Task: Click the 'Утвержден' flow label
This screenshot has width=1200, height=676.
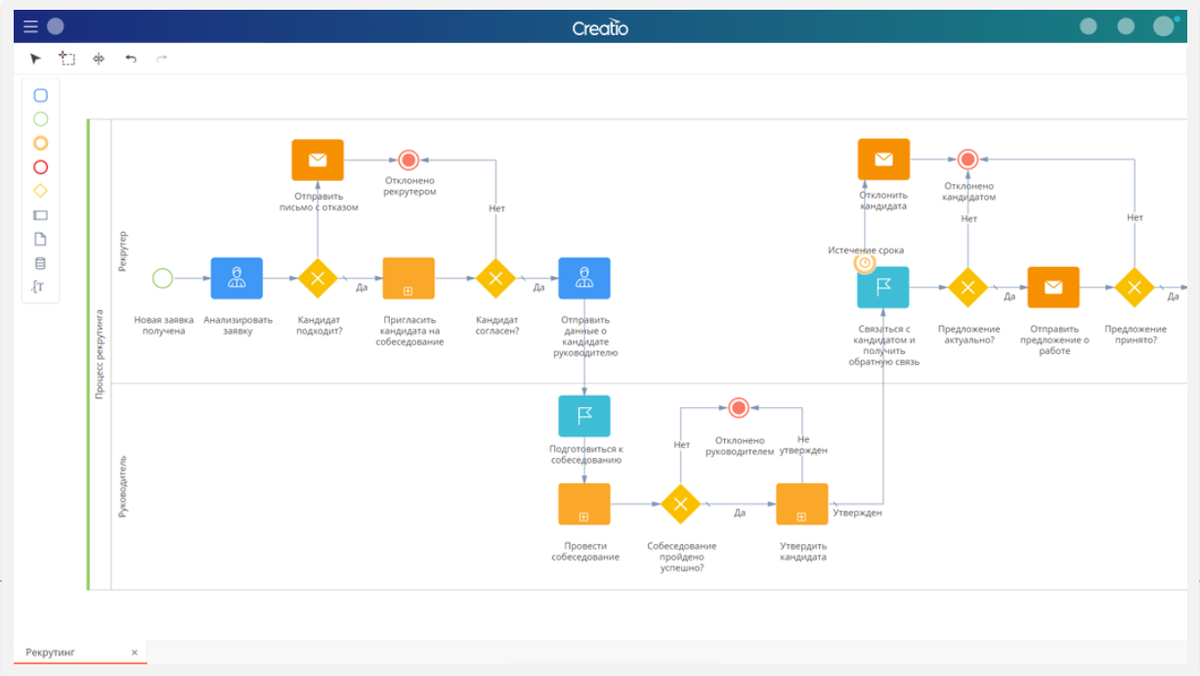Action: [x=857, y=513]
